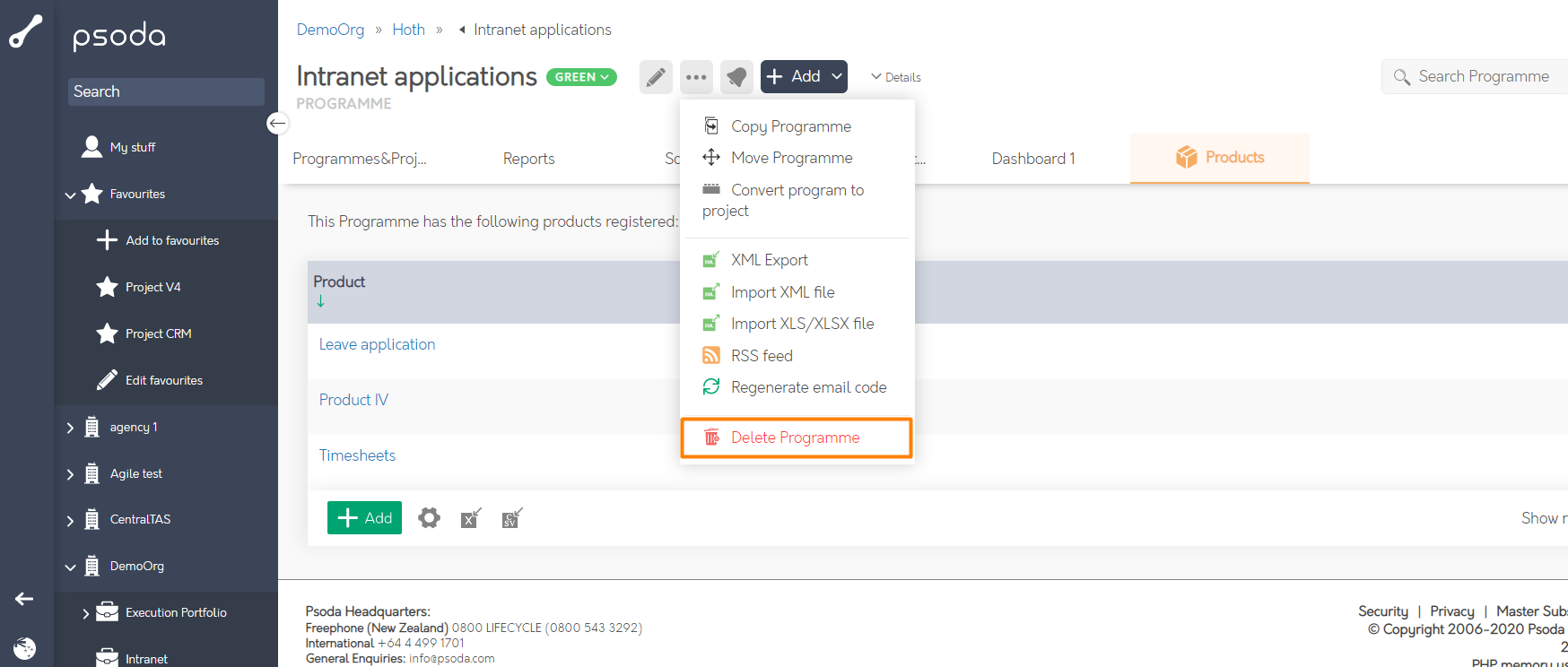Click the Excel export icon below table
The height and width of the screenshot is (667, 1568).
pos(471,518)
